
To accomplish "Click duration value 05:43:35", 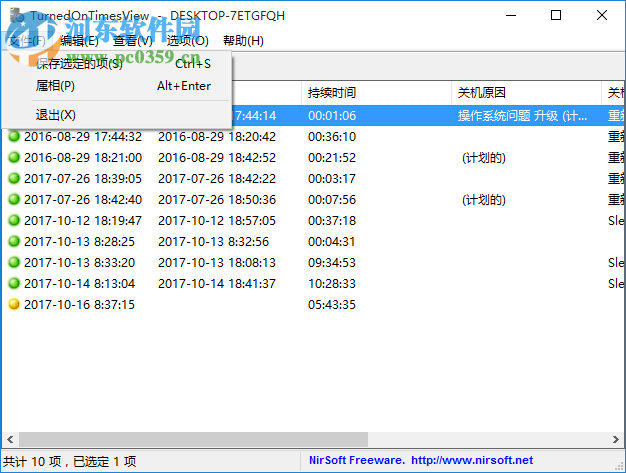I will click(x=332, y=305).
